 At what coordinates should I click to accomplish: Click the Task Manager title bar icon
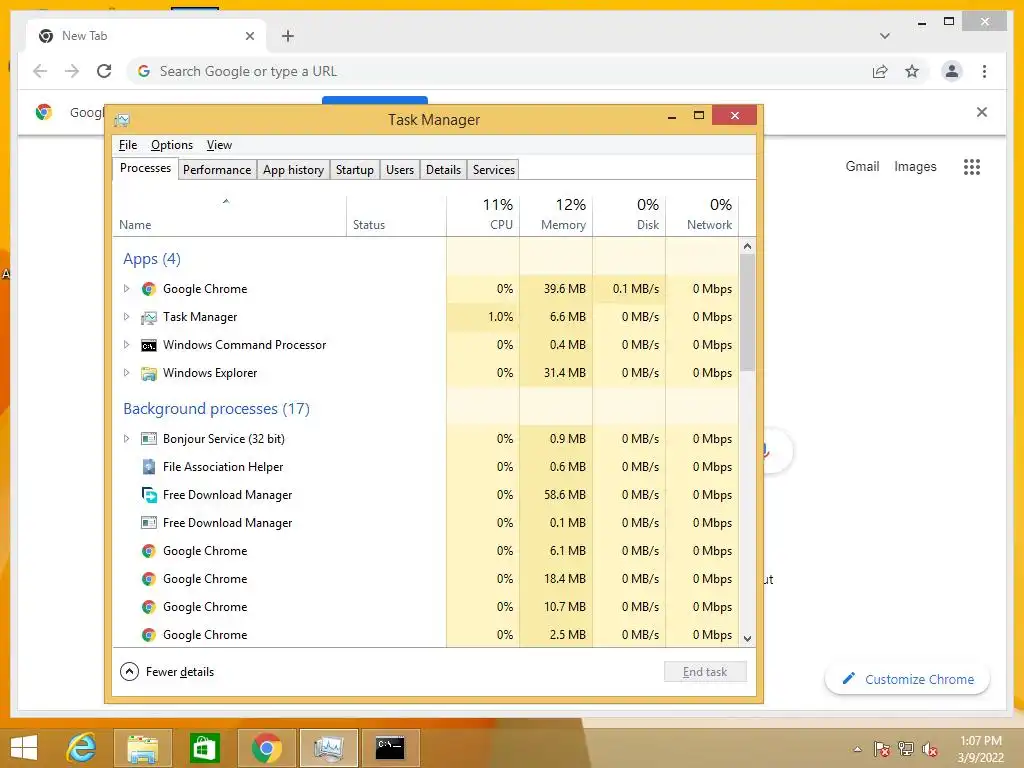coord(122,120)
